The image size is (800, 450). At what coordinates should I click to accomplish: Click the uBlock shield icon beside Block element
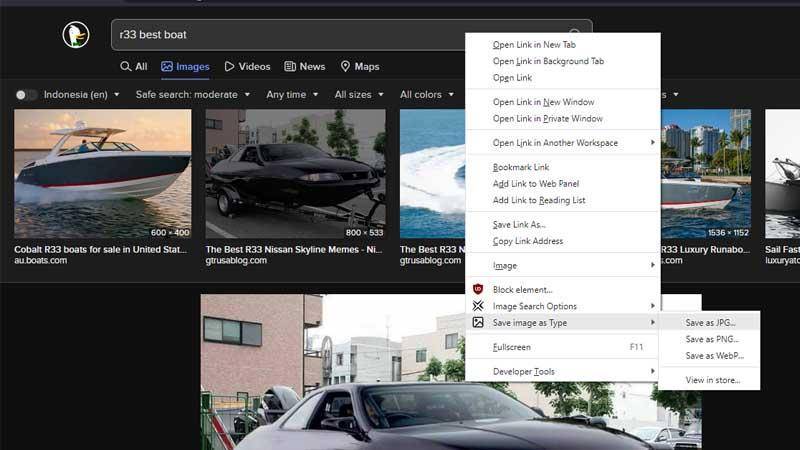(478, 289)
